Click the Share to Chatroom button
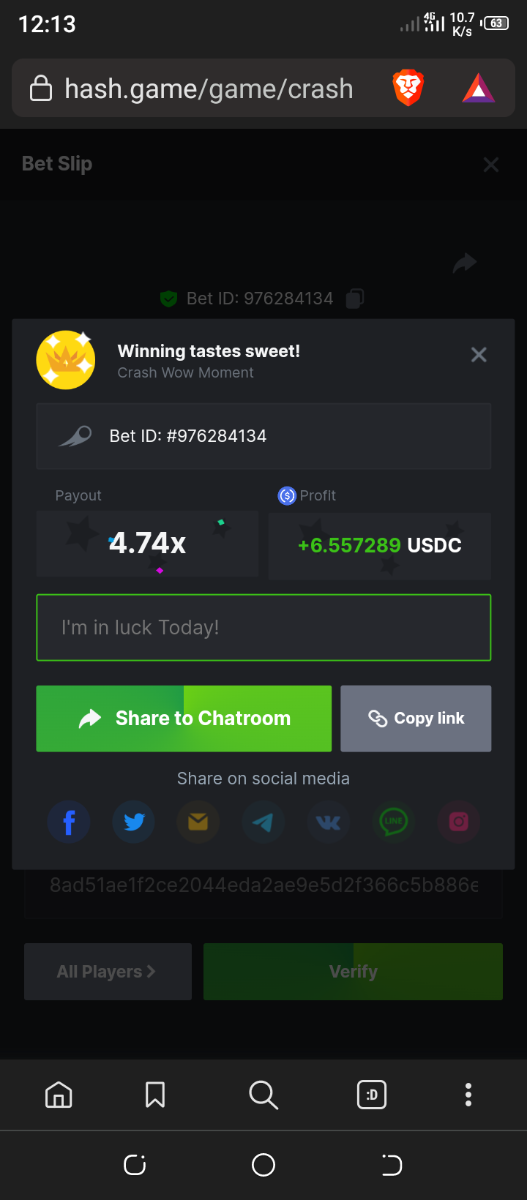 tap(184, 718)
